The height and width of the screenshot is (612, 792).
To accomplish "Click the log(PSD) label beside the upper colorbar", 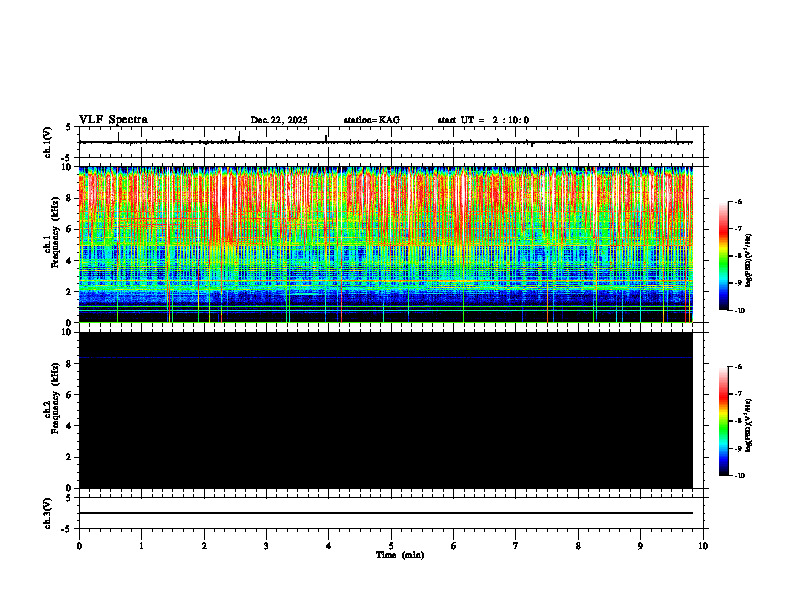I will 748,261.
